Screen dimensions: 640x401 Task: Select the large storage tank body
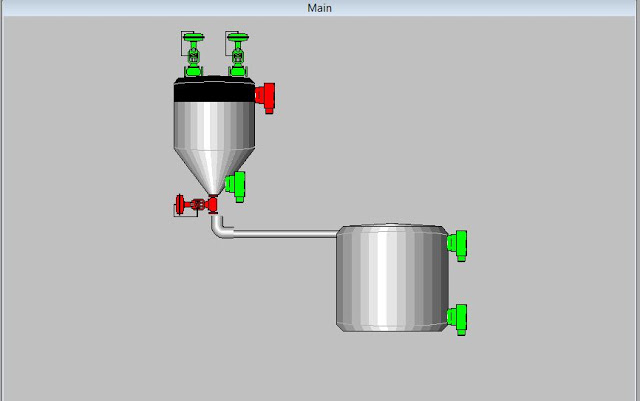(392, 280)
